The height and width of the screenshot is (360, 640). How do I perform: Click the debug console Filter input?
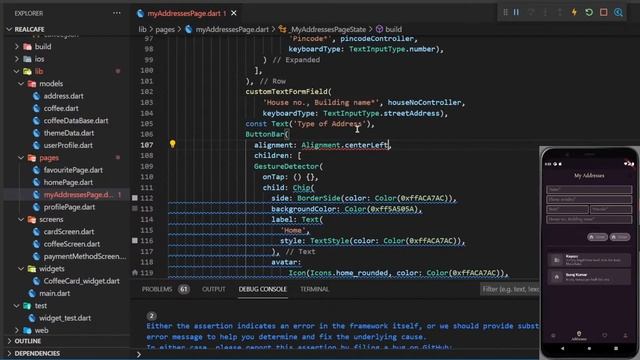tap(510, 289)
